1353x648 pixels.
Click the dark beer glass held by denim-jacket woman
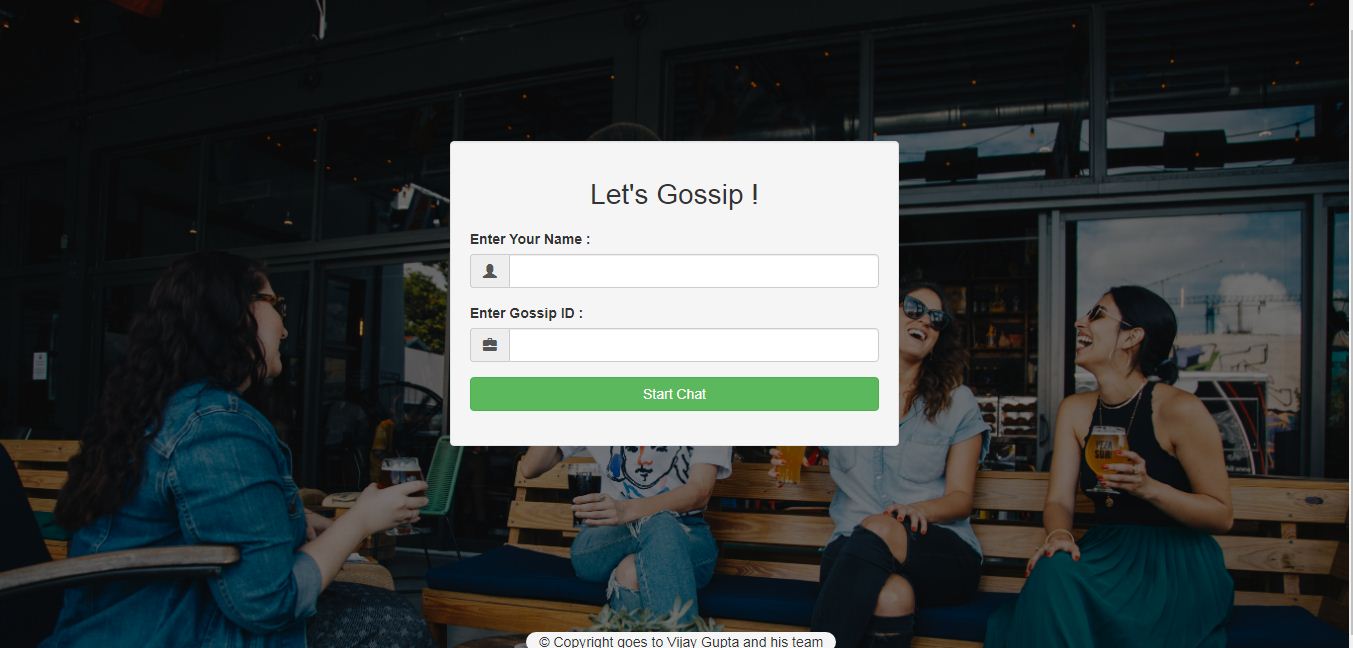click(x=401, y=490)
